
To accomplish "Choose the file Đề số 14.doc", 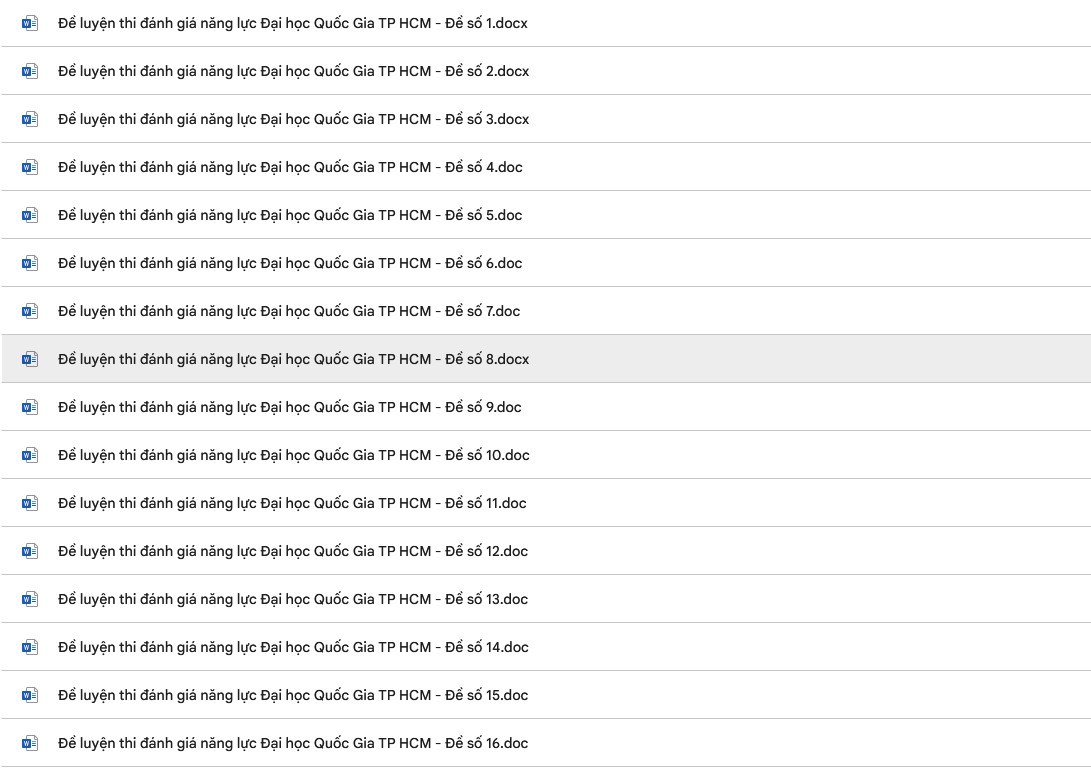I will pyautogui.click(x=546, y=647).
